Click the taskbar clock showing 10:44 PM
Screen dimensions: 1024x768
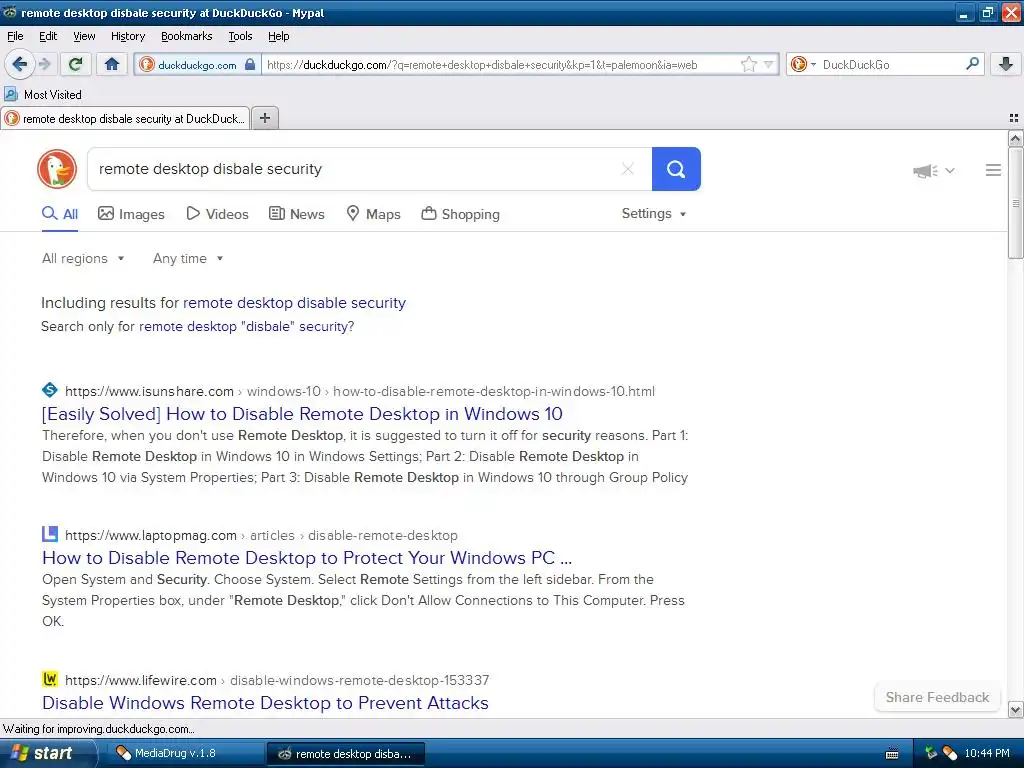click(987, 753)
